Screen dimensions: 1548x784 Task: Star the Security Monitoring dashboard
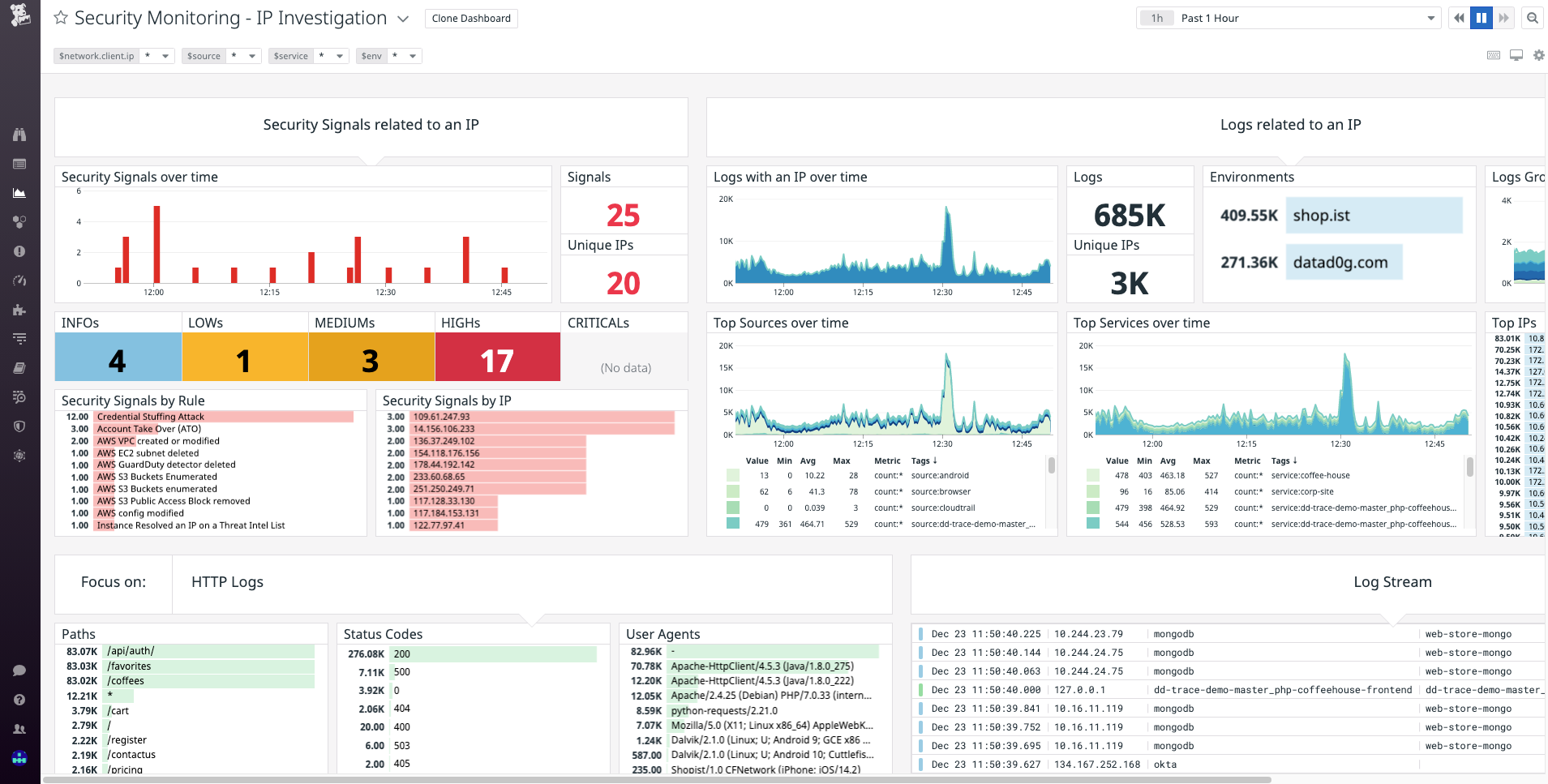[59, 17]
